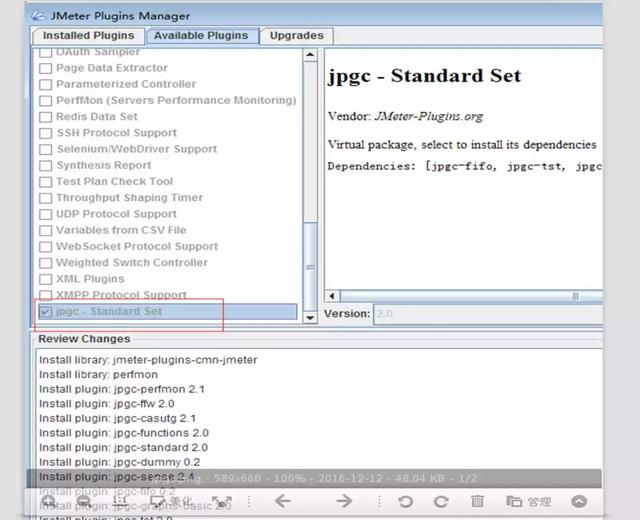Click description pane horizontal scrollbar thumb

pos(471,296)
